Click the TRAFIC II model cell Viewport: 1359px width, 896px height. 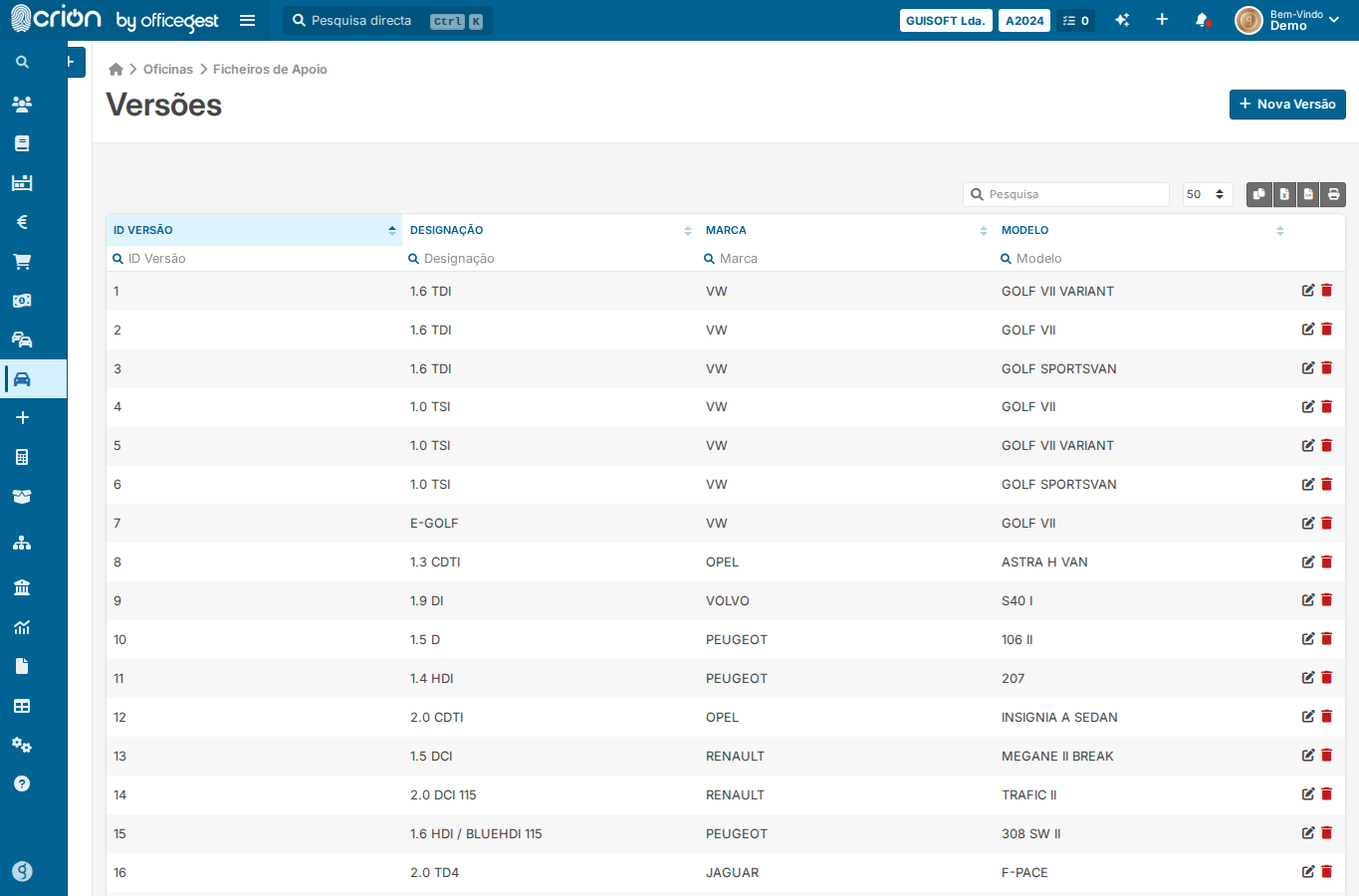pyautogui.click(x=1029, y=794)
